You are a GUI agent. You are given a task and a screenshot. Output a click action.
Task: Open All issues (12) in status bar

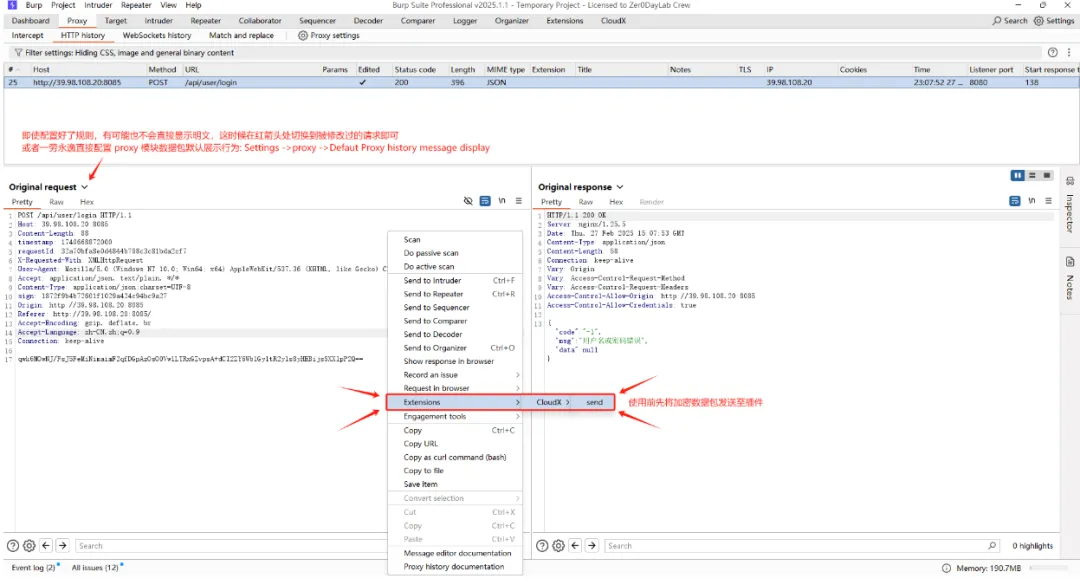(x=95, y=568)
